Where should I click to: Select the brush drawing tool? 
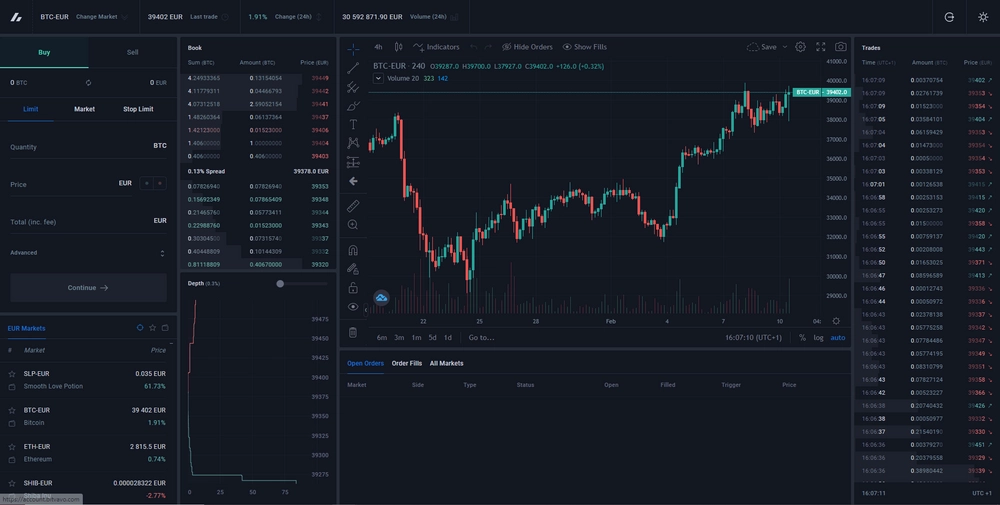(353, 106)
